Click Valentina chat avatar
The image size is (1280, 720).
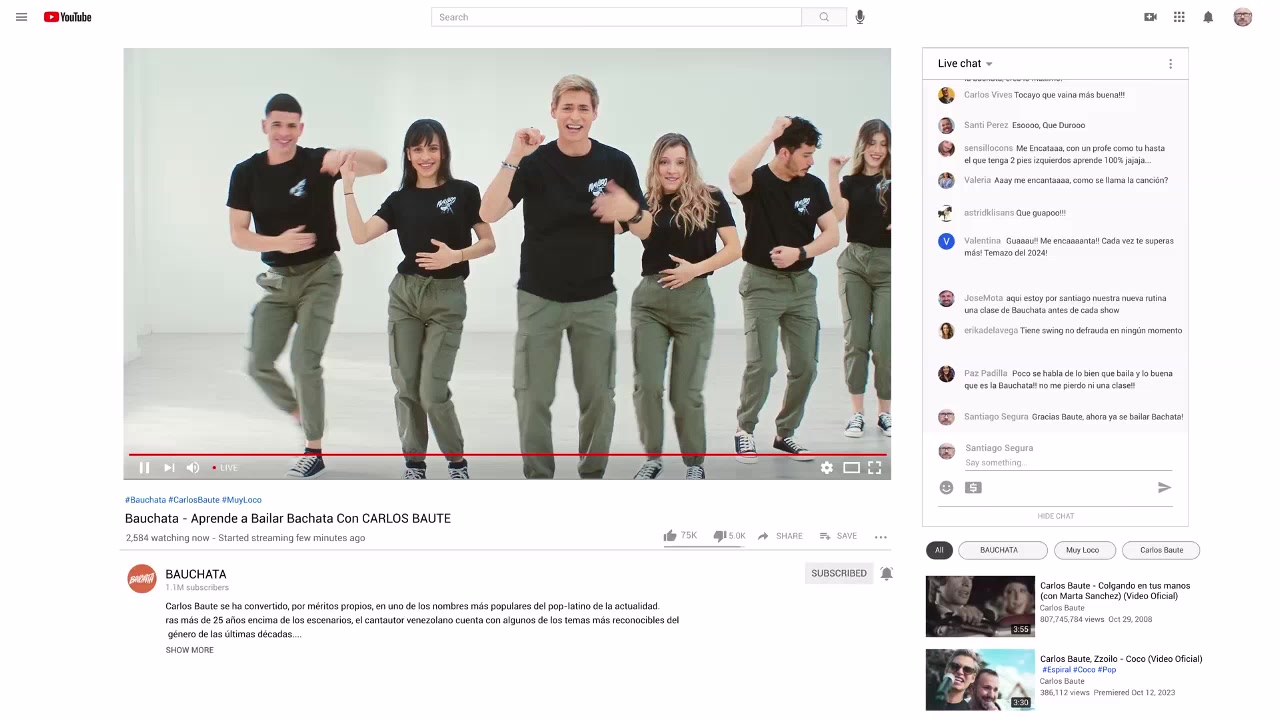pyautogui.click(x=946, y=241)
